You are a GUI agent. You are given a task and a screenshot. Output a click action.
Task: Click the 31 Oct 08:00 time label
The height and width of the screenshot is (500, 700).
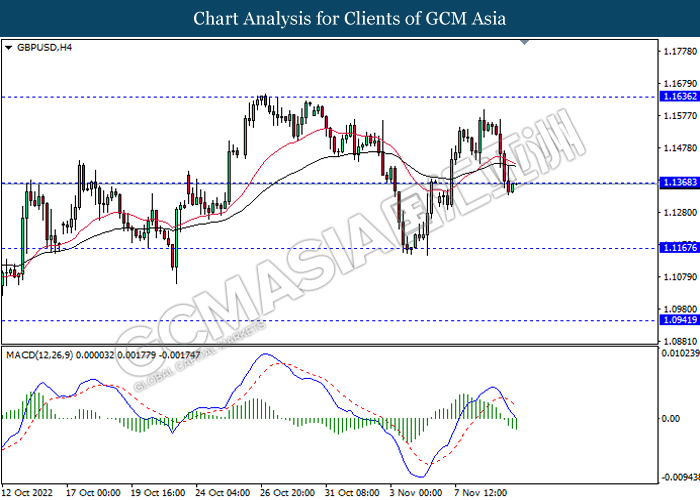click(x=352, y=493)
